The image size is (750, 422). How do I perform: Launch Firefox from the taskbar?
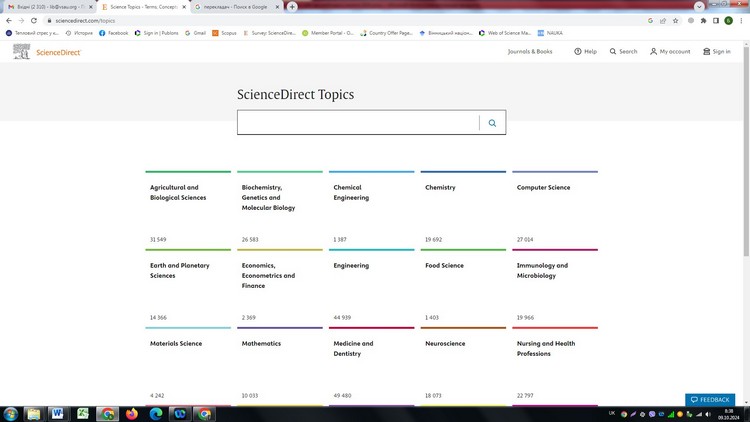coord(132,414)
